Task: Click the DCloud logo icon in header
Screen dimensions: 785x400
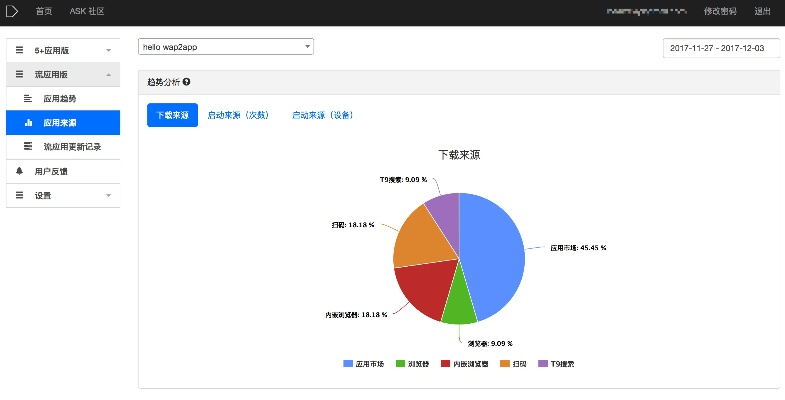Action: point(13,11)
